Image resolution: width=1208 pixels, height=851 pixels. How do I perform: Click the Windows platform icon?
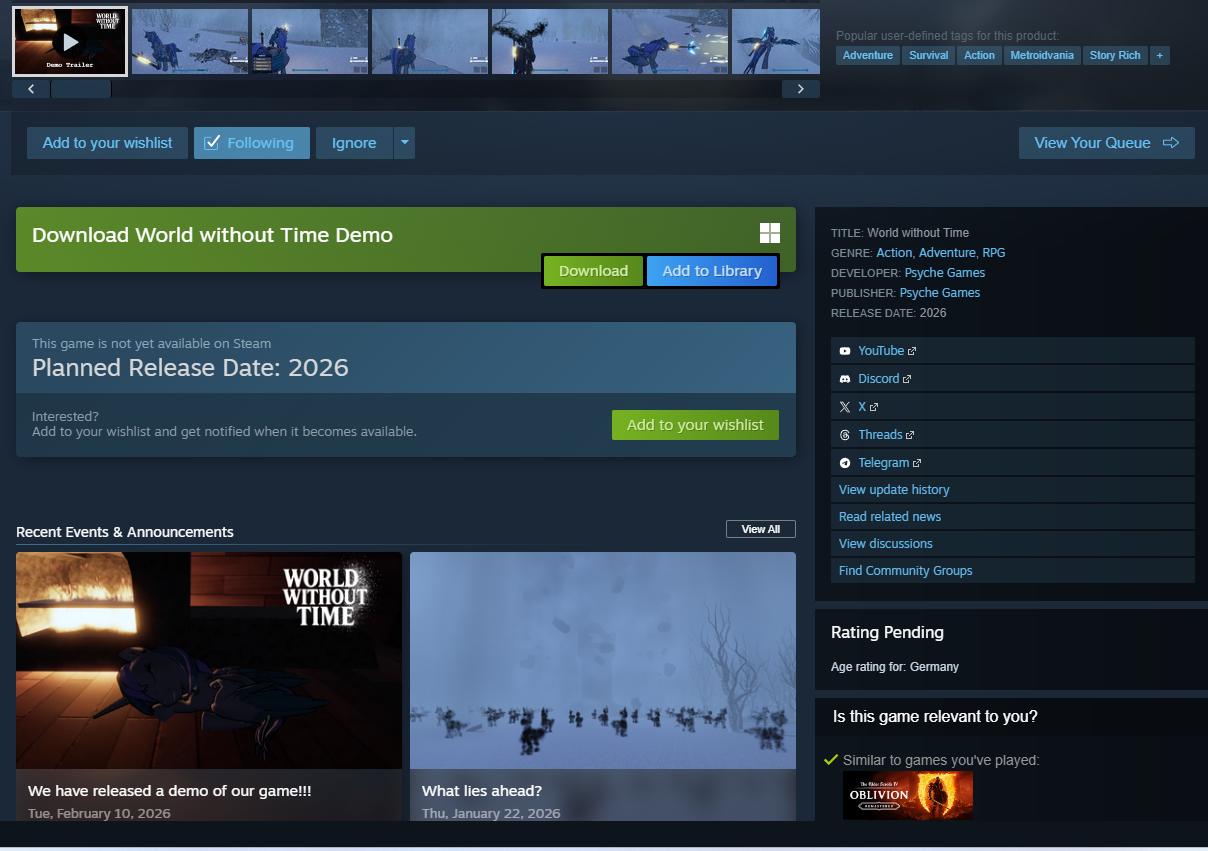click(770, 234)
